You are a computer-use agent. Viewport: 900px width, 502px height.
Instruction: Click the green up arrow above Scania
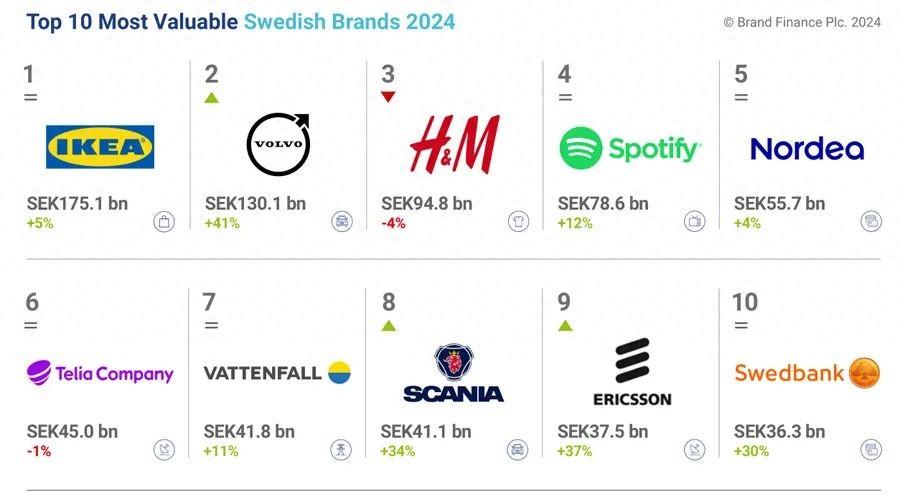[388, 325]
